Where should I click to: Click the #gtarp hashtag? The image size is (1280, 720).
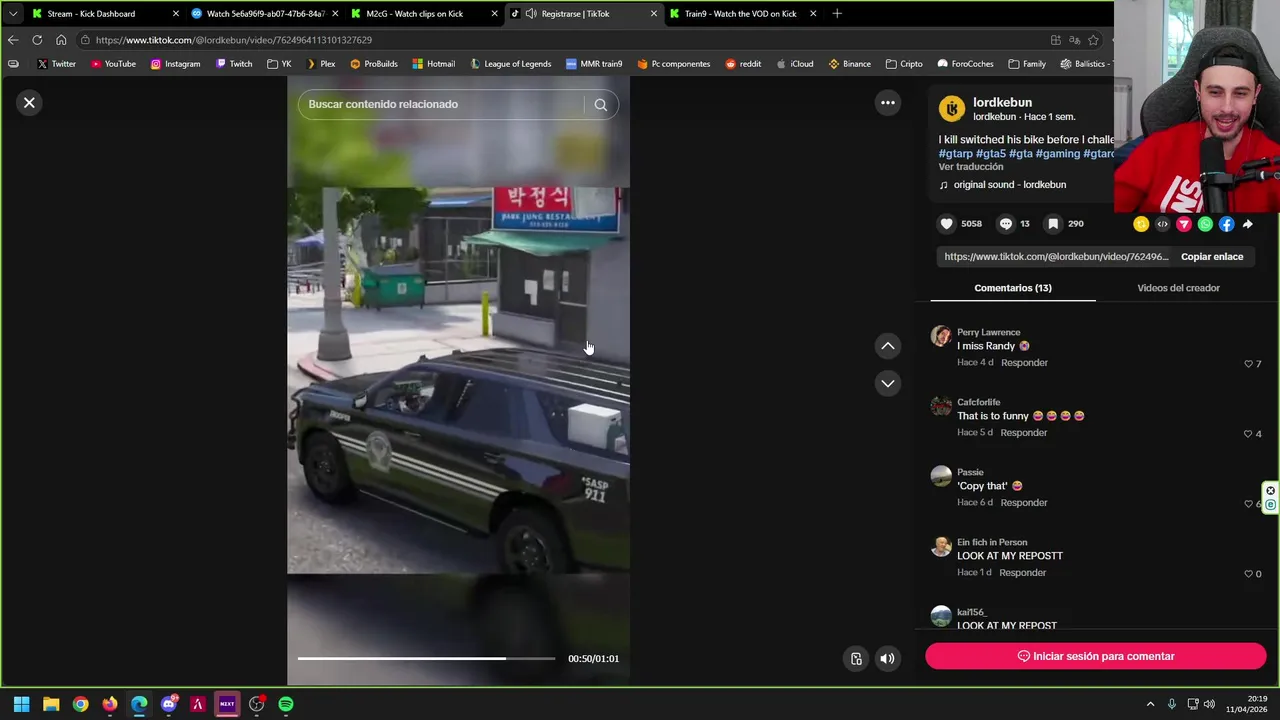point(955,153)
